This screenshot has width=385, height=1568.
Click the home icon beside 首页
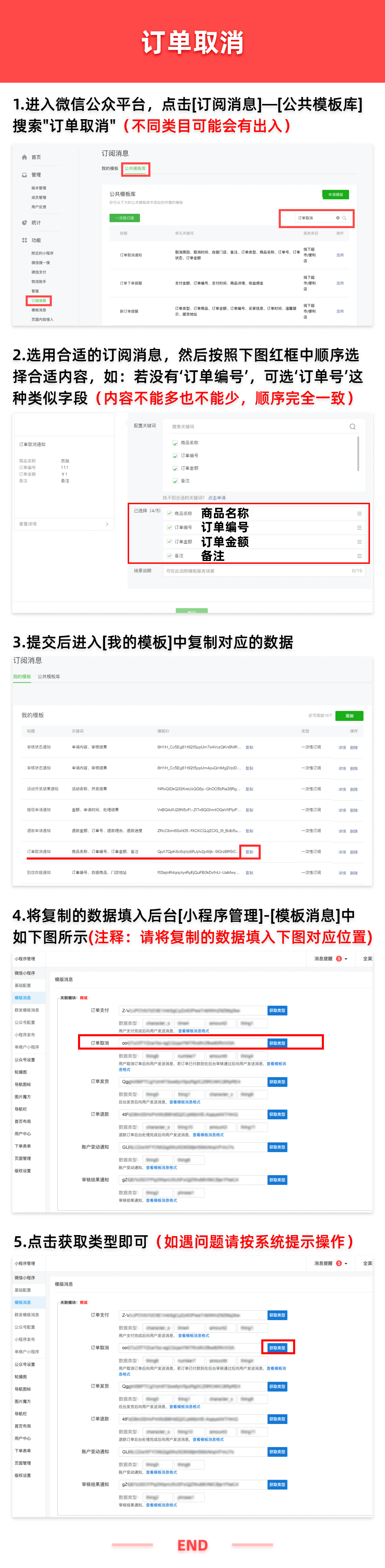click(x=24, y=157)
